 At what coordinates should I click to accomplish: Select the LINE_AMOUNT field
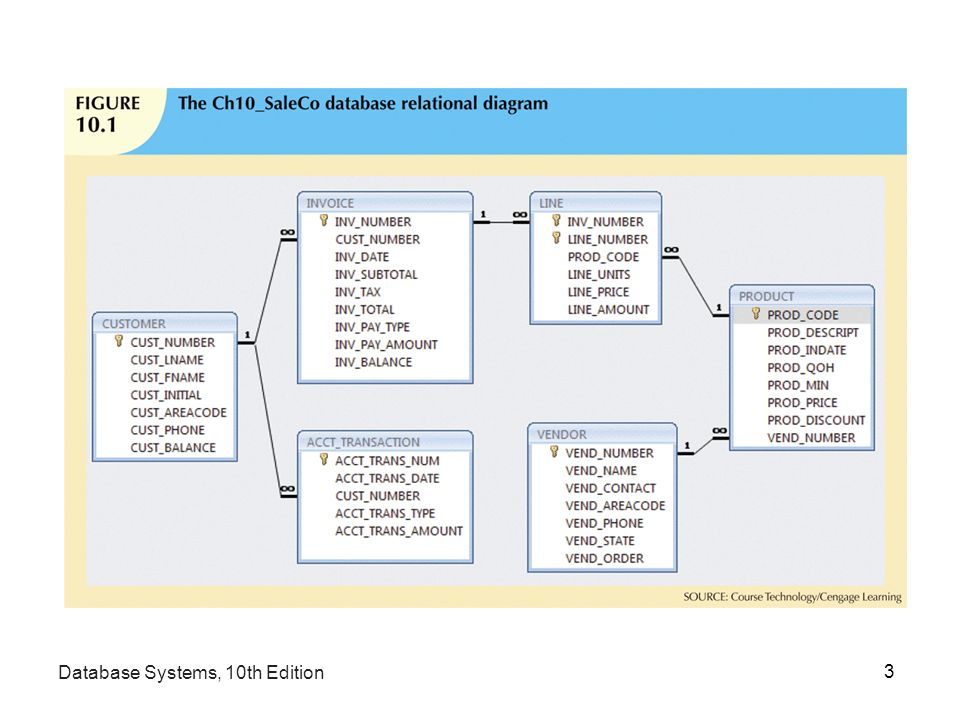coord(608,310)
